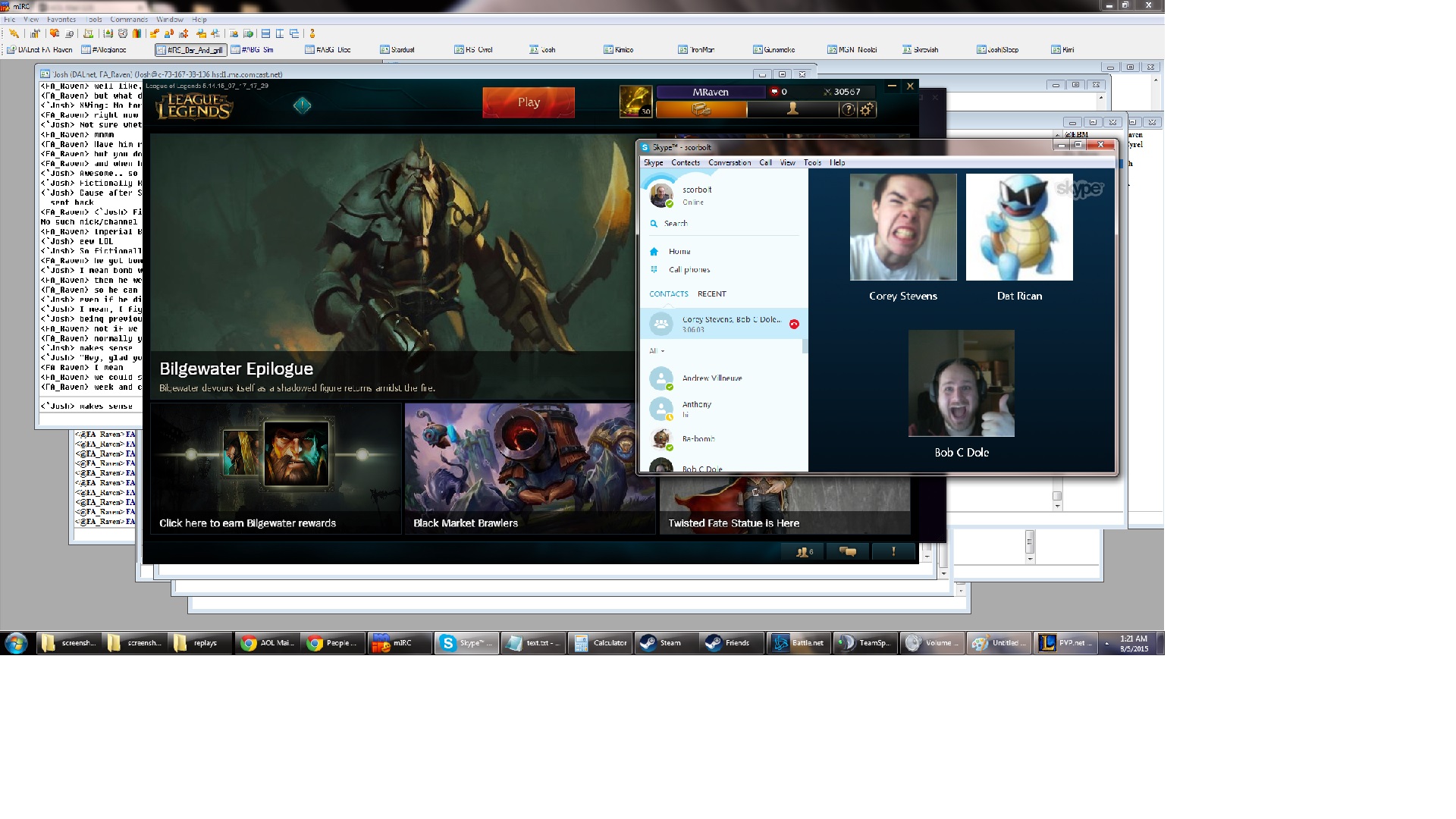This screenshot has width=1456, height=819.
Task: Click the mIRC Address Book icon
Action: point(108,33)
